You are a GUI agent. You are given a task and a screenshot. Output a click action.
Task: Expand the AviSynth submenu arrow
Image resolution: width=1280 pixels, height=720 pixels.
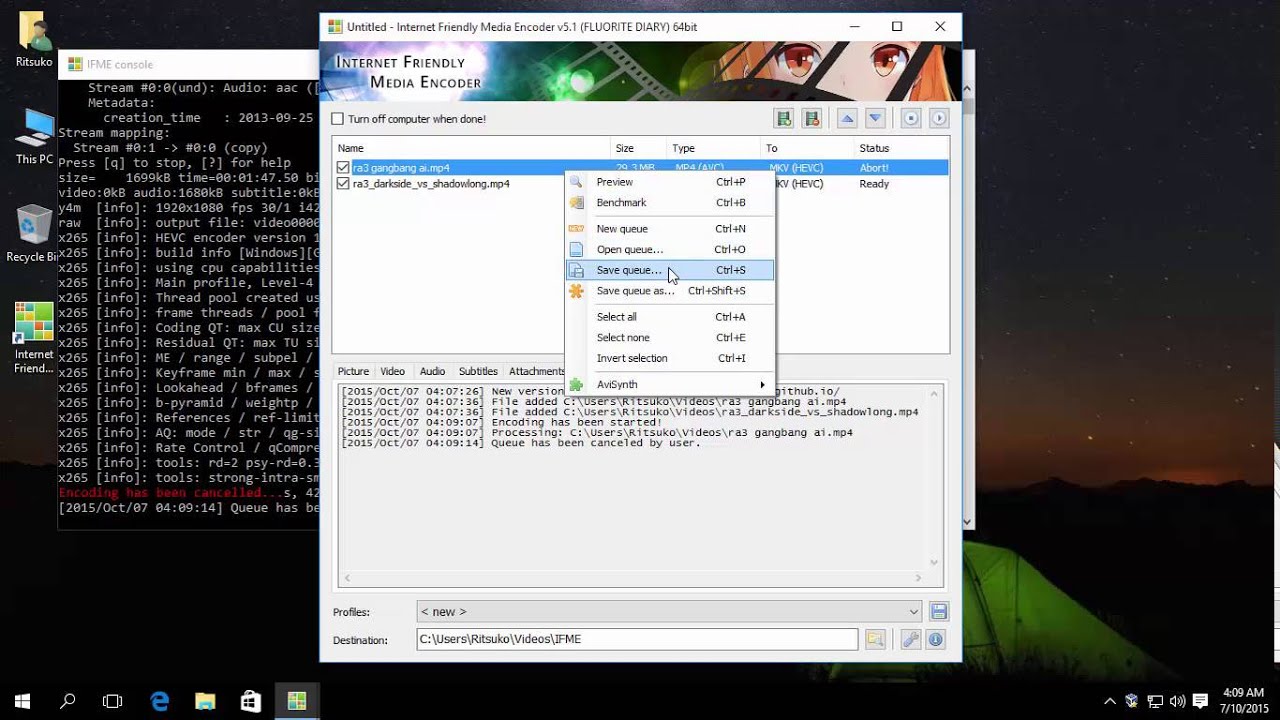coord(762,384)
